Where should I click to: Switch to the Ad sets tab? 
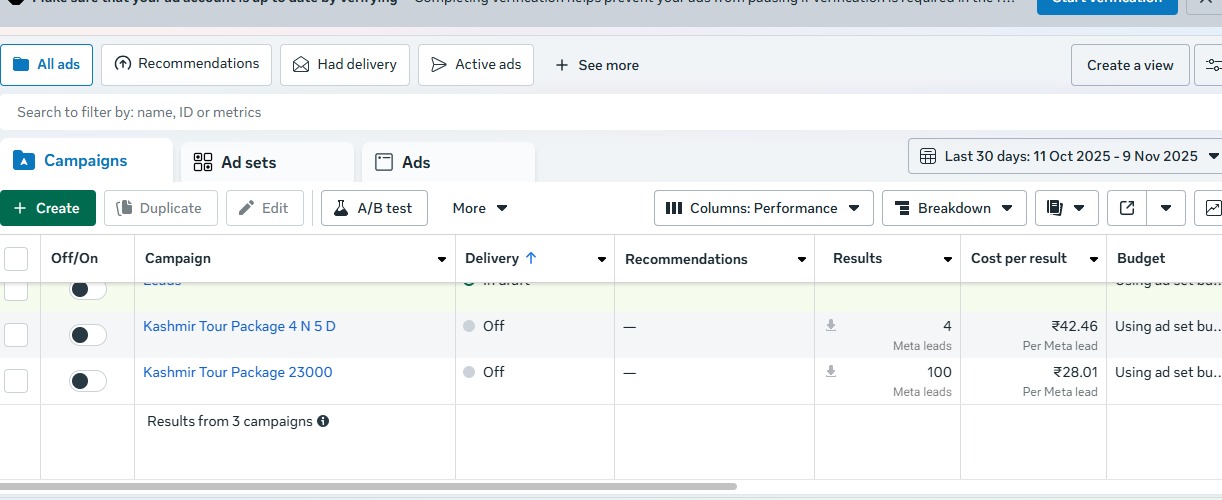[x=248, y=162]
